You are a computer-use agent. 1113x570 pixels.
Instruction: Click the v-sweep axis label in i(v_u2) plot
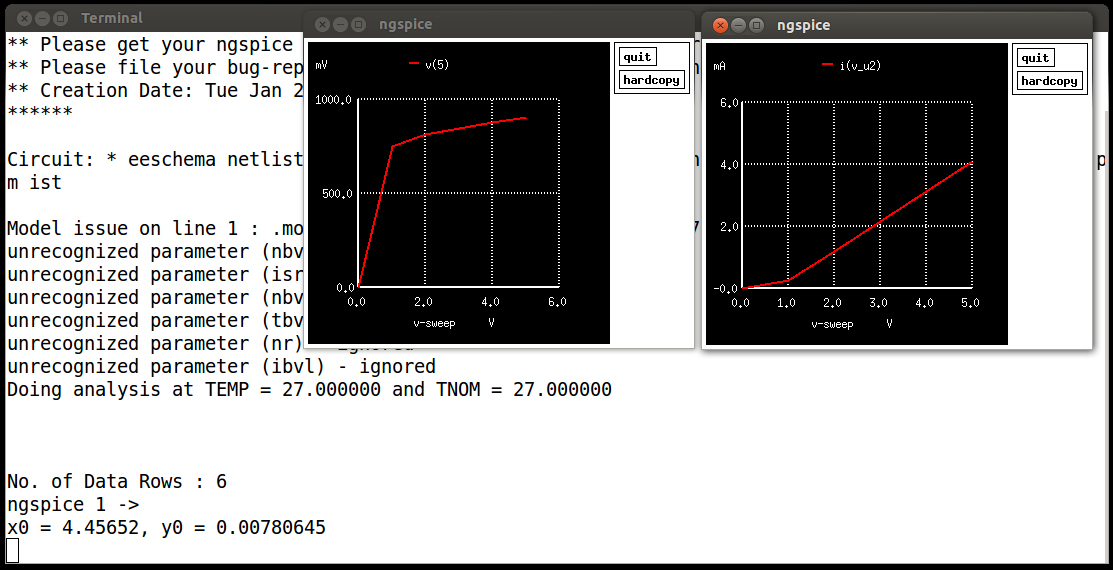(832, 324)
